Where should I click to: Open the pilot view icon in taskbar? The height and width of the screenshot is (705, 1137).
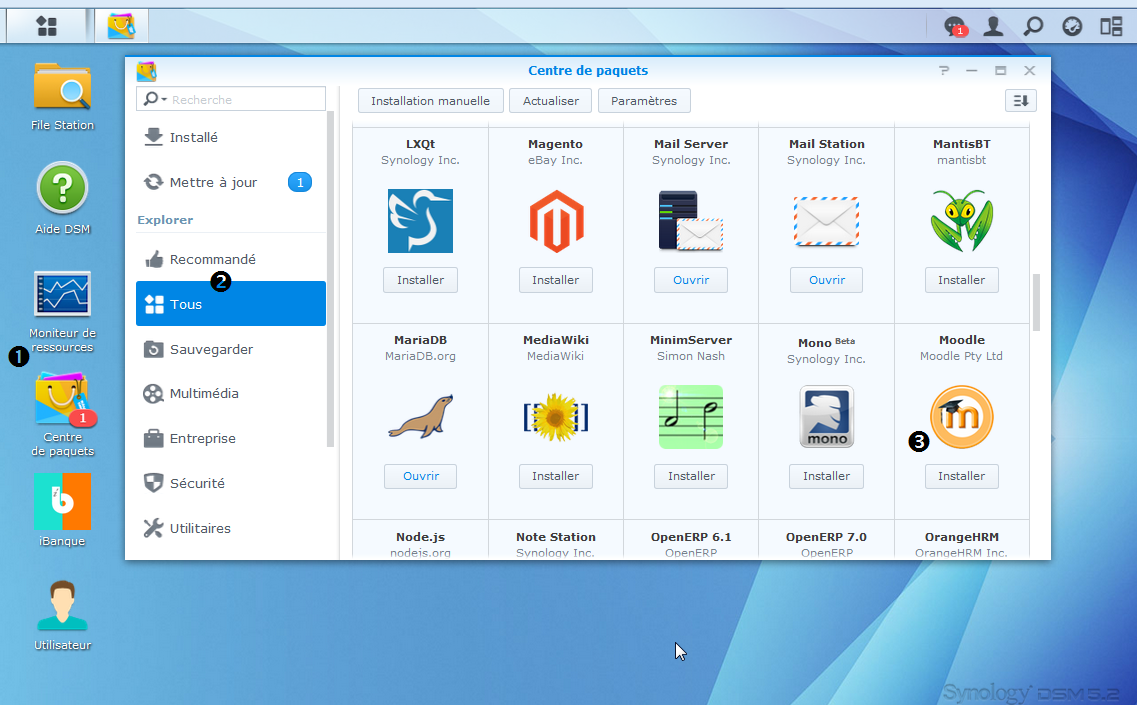(1072, 27)
